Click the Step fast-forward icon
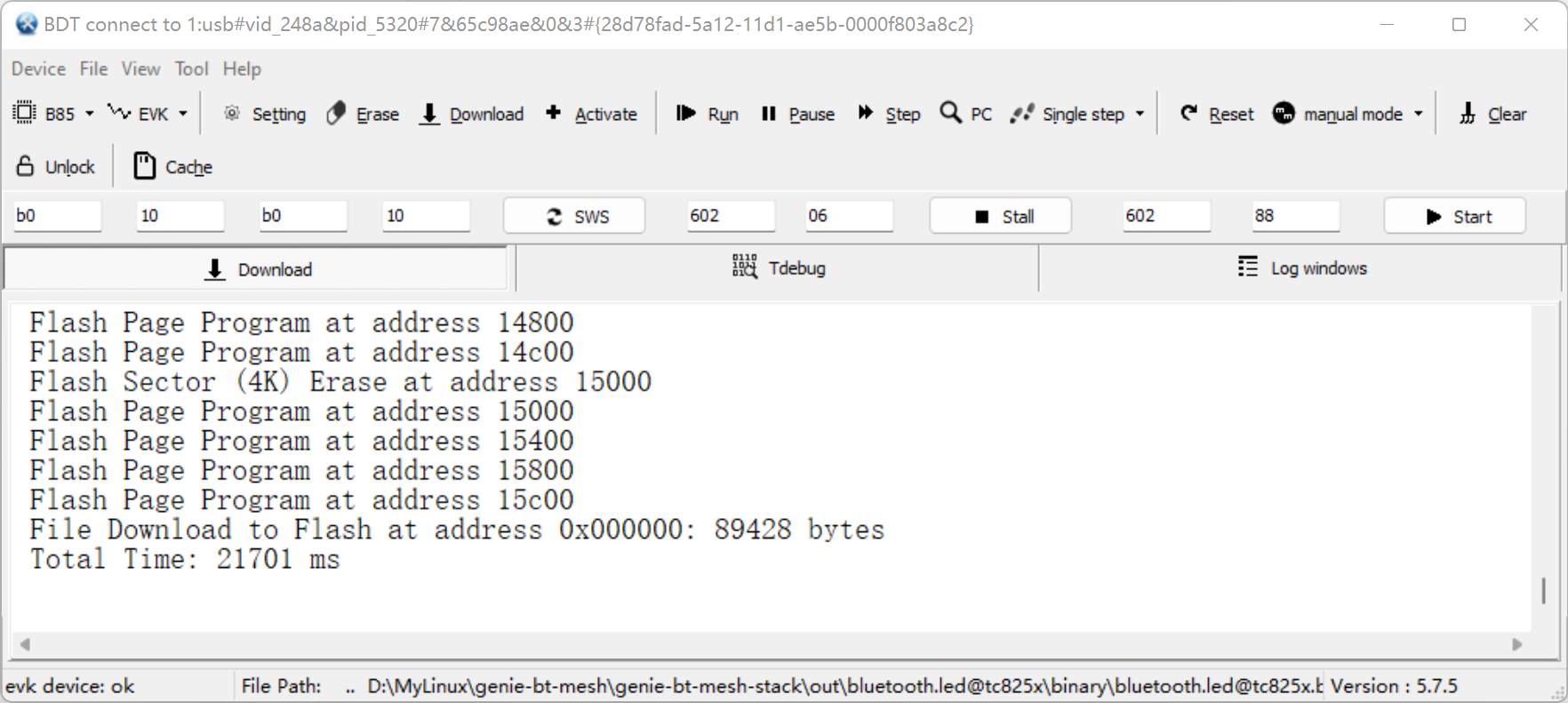Viewport: 1568px width, 703px height. [x=865, y=112]
